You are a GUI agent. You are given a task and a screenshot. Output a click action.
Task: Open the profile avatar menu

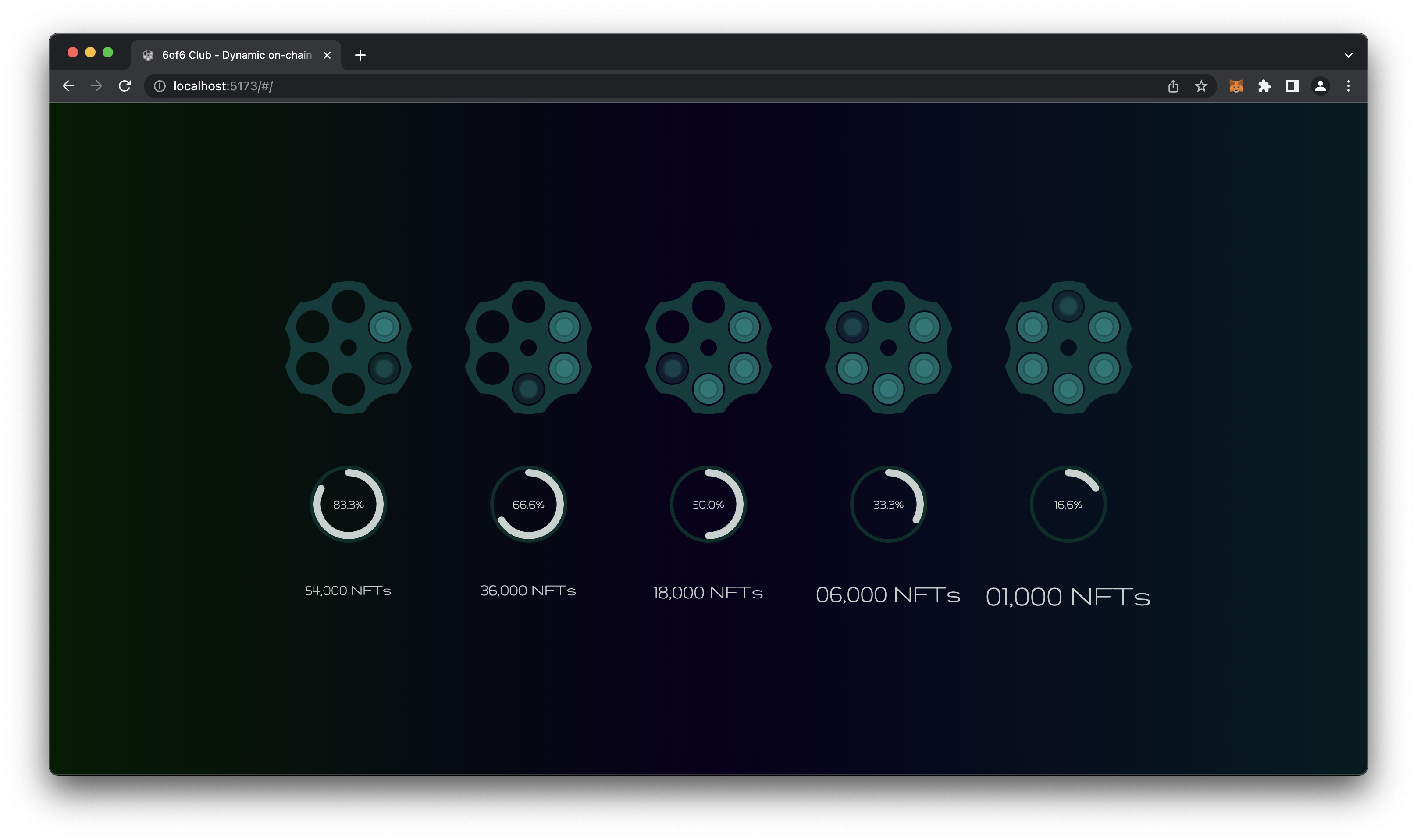[1320, 86]
